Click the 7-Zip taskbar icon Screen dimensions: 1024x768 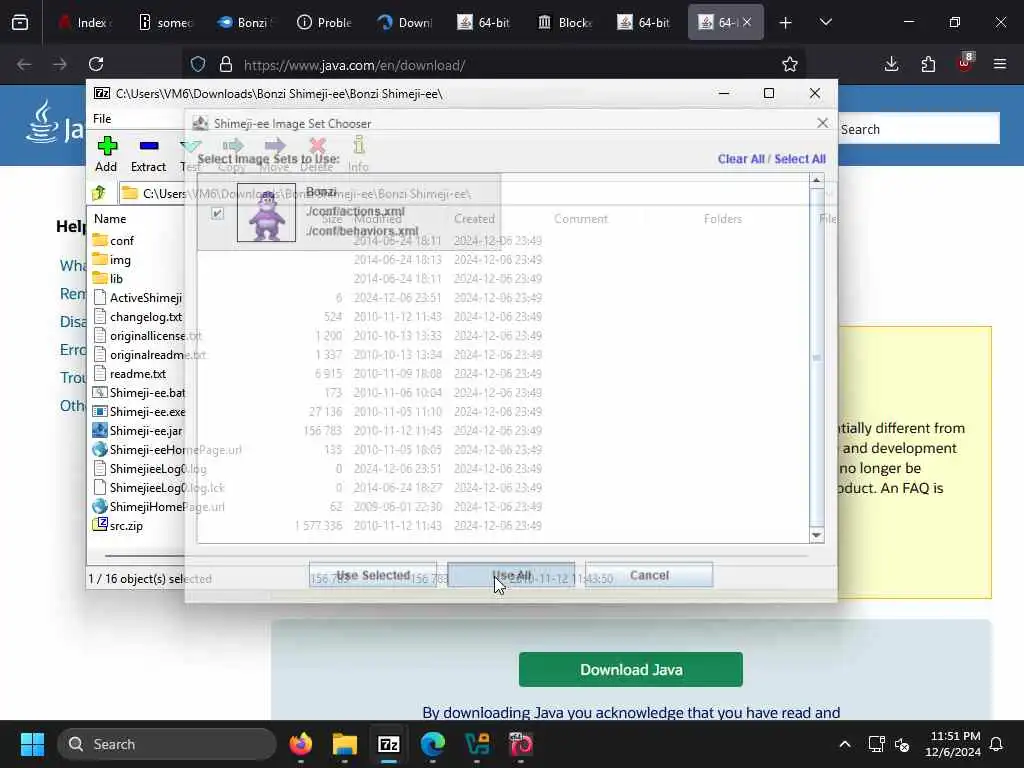coord(389,743)
